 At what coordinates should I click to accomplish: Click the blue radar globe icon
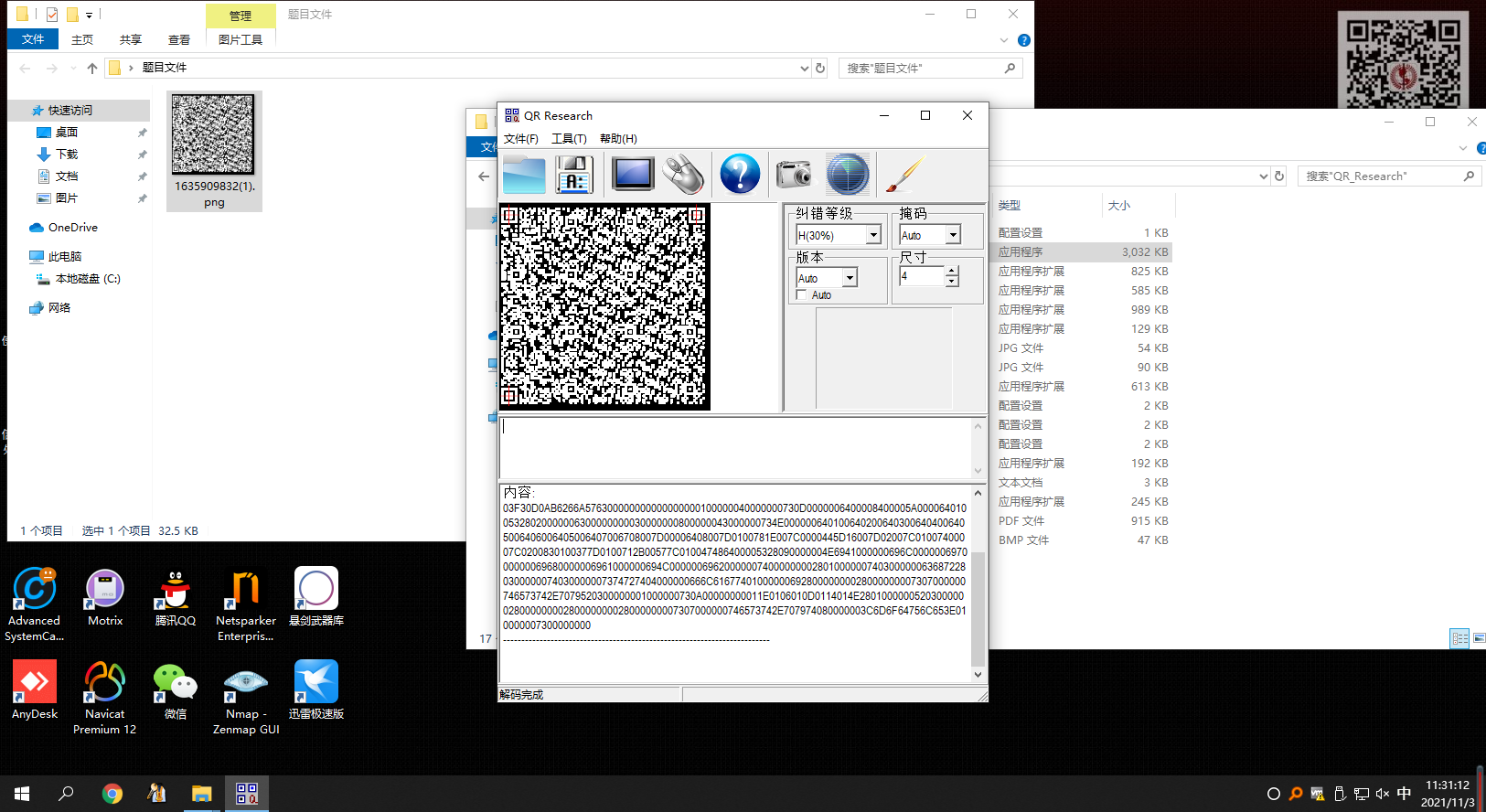(x=848, y=174)
